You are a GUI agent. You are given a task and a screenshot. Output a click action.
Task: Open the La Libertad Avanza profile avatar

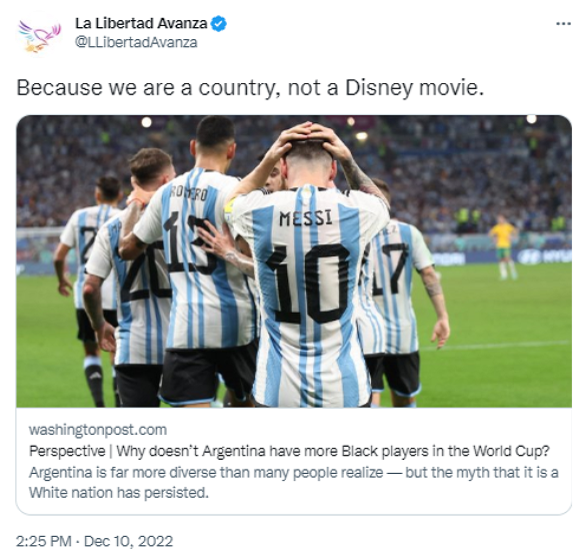click(x=39, y=35)
